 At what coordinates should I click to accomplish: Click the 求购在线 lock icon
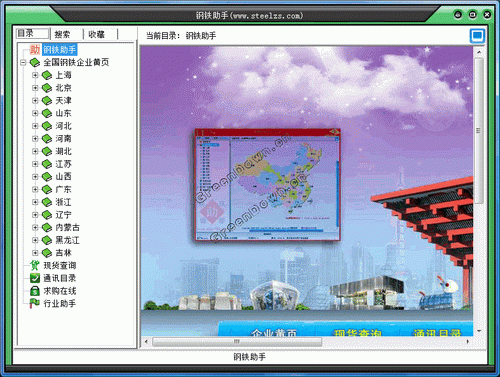[x=35, y=291]
